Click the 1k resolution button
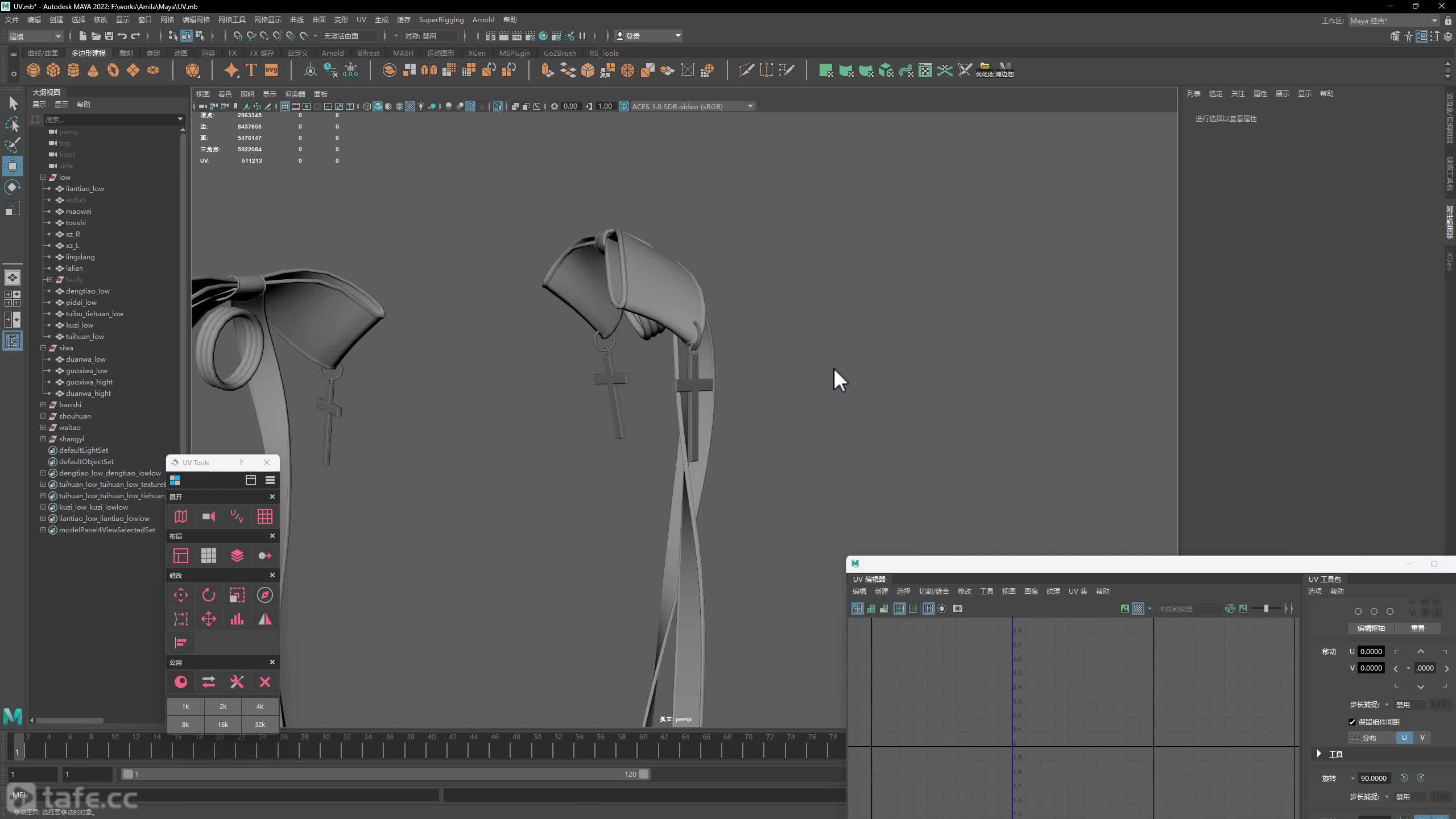The width and height of the screenshot is (1456, 819). tap(185, 706)
